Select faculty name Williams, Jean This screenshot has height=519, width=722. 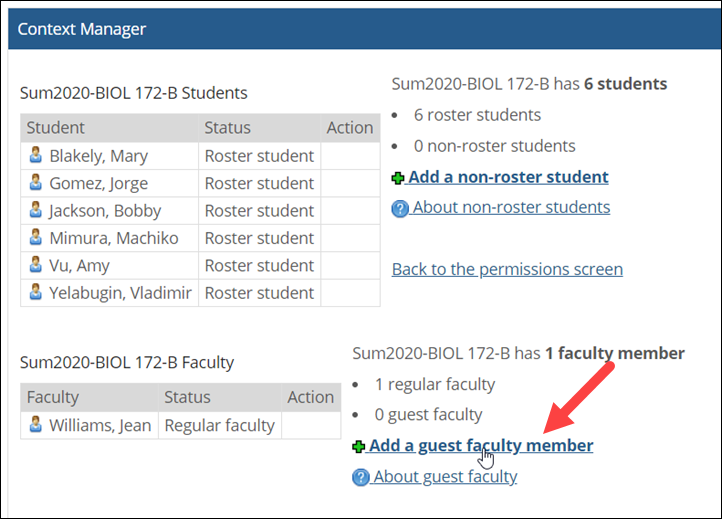coord(100,425)
